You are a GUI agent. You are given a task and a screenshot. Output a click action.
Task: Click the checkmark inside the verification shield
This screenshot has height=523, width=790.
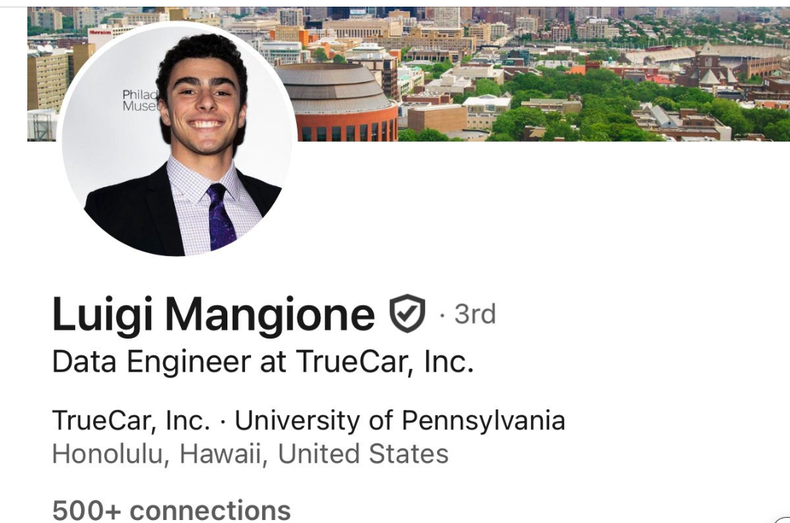point(408,313)
